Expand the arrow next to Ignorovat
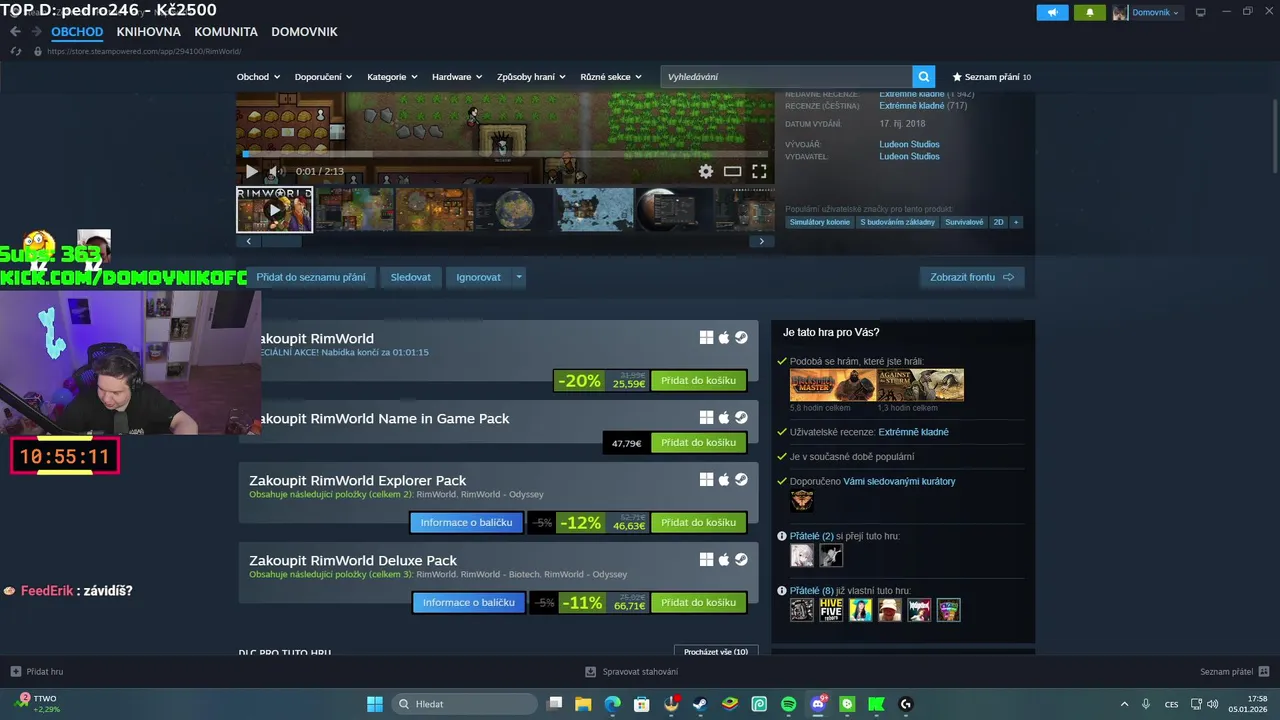The width and height of the screenshot is (1280, 720). tap(519, 277)
